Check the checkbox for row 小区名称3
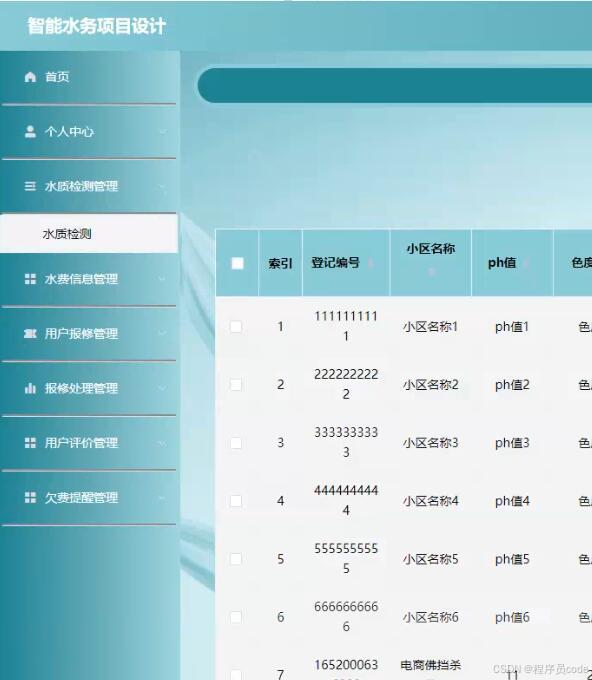The height and width of the screenshot is (680, 592). [x=236, y=443]
